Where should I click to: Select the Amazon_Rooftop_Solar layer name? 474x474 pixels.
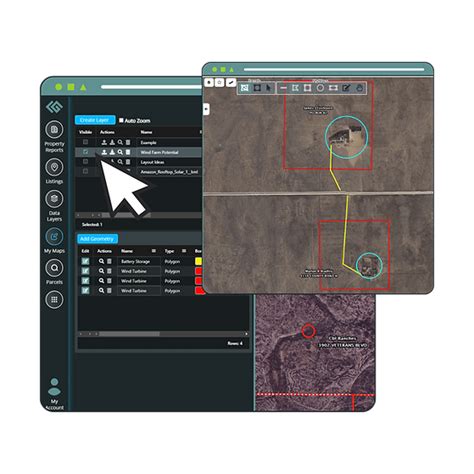click(x=169, y=172)
